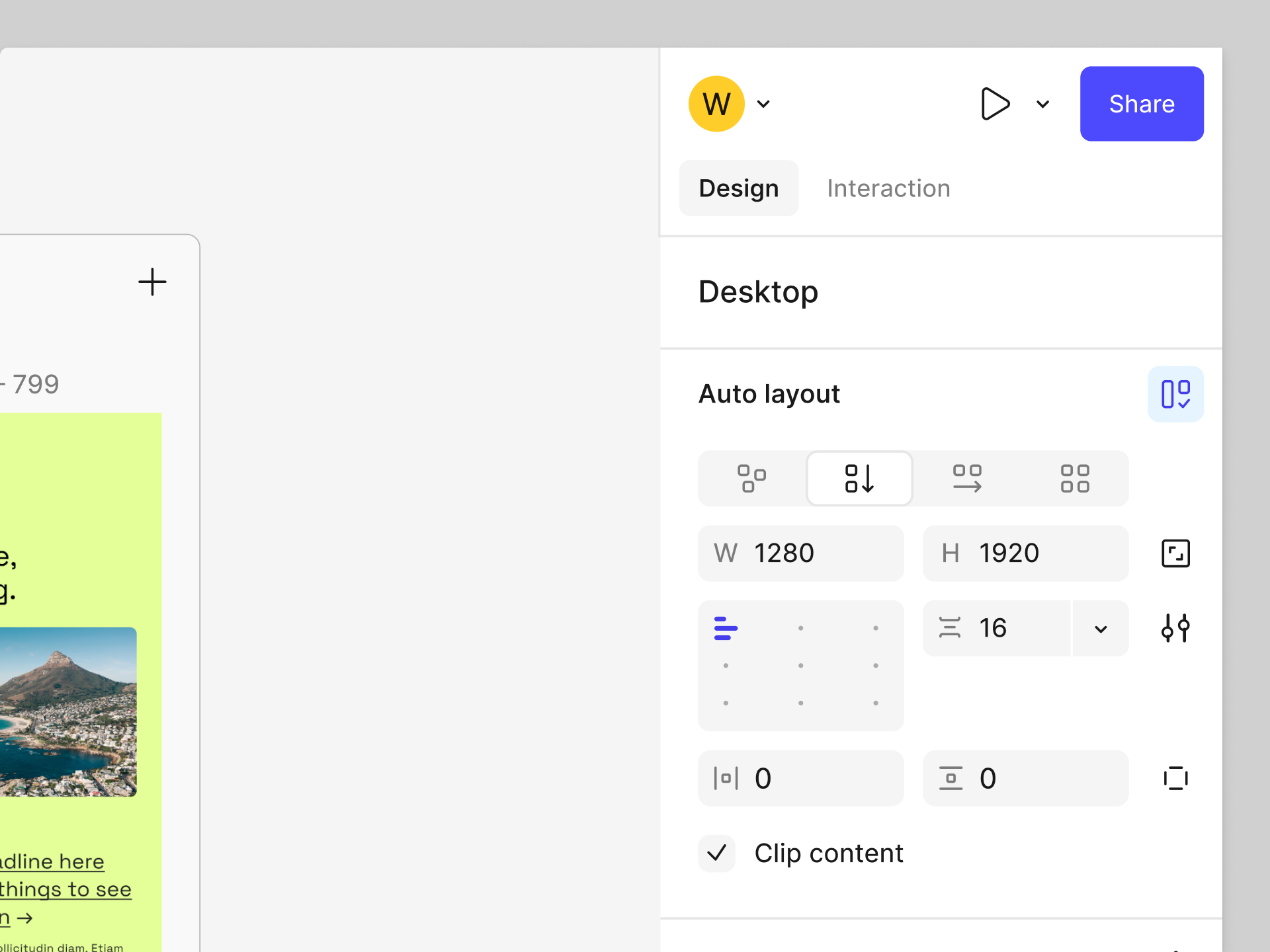The width and height of the screenshot is (1270, 952).
Task: Switch to the Interaction tab
Action: 888,188
